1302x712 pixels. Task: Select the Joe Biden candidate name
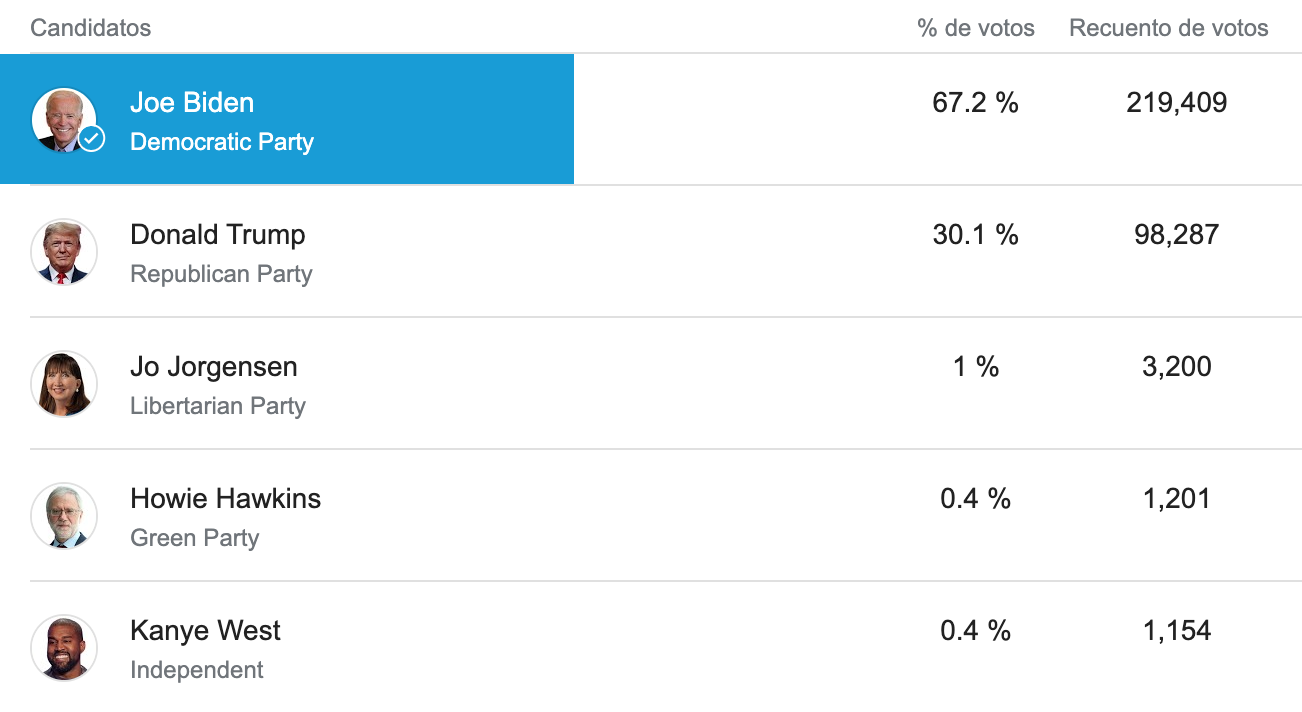(x=192, y=103)
